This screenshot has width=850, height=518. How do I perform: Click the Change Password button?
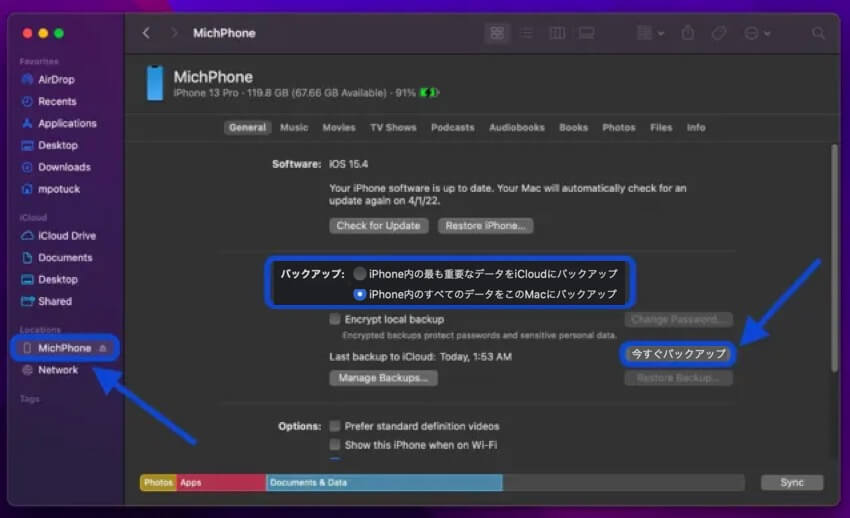coord(678,320)
